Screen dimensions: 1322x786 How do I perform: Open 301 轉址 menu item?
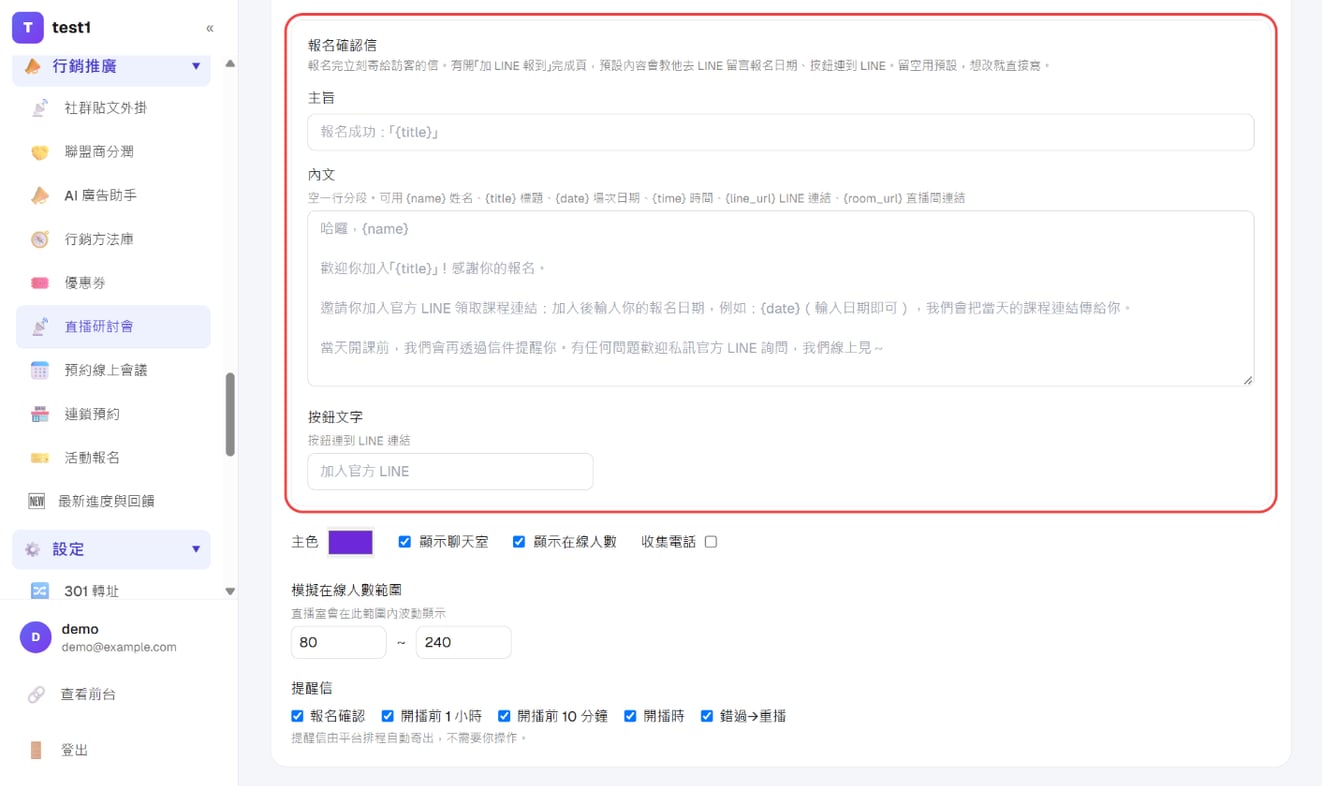[x=113, y=591]
